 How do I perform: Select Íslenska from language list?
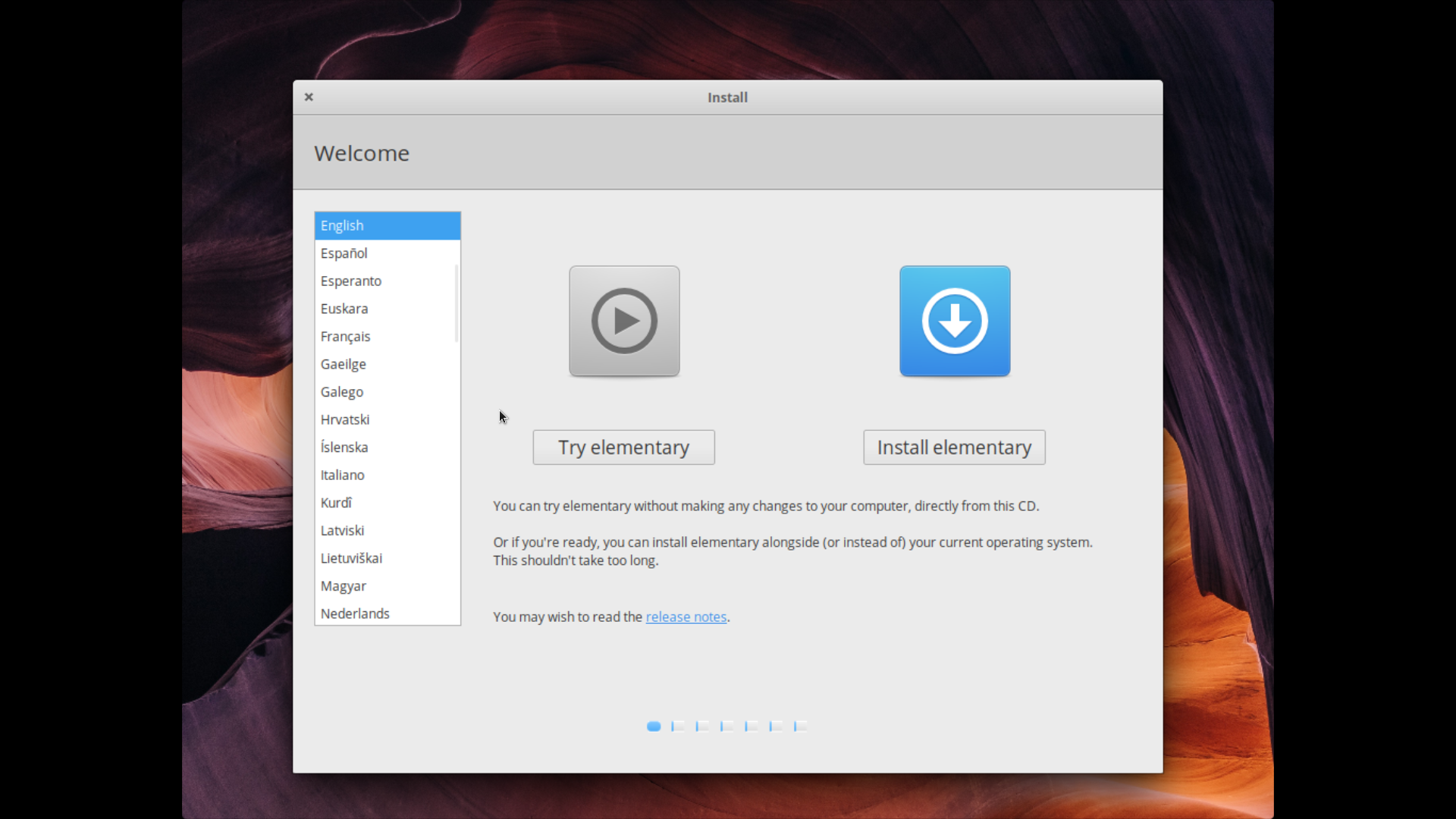click(x=344, y=447)
